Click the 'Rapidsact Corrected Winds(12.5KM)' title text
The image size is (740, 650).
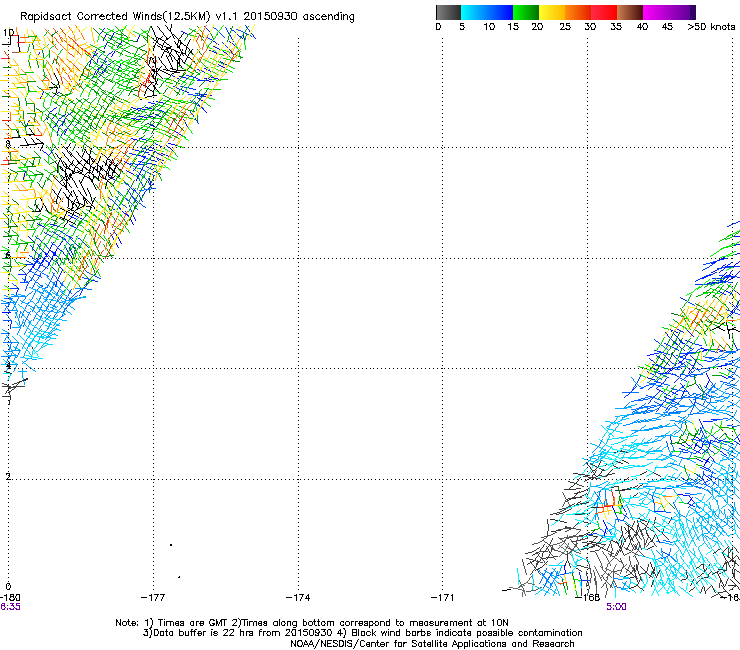[115, 17]
